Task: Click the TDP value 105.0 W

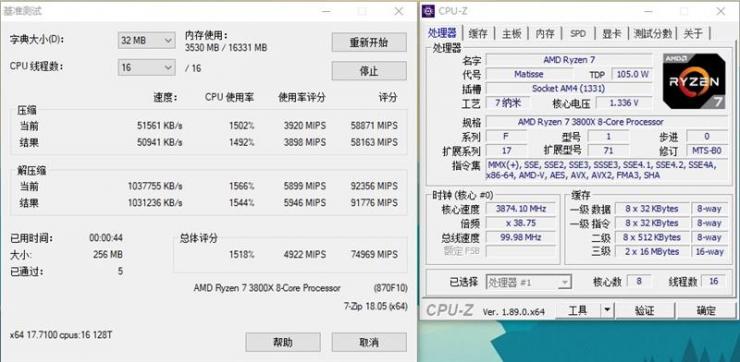Action: point(631,75)
